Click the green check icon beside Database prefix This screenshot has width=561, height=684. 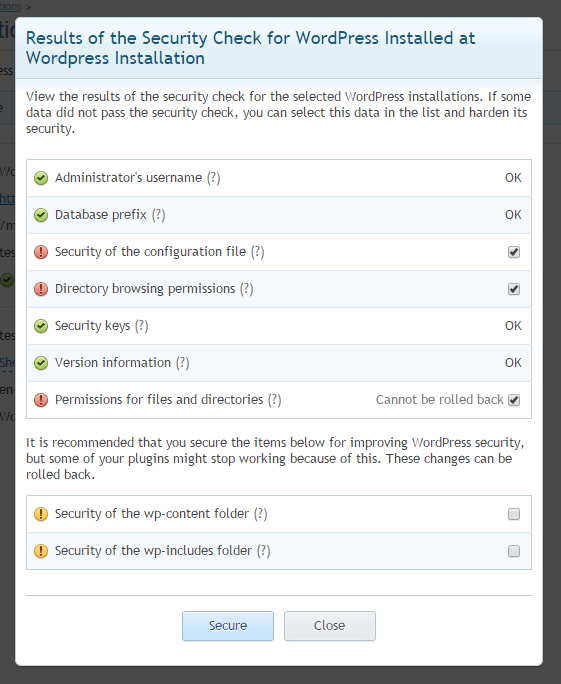[41, 215]
